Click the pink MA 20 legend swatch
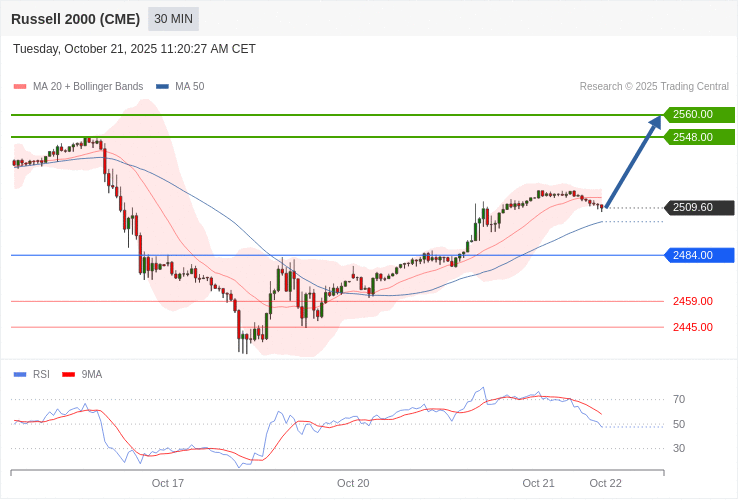Viewport: 738px width, 500px height. click(20, 87)
